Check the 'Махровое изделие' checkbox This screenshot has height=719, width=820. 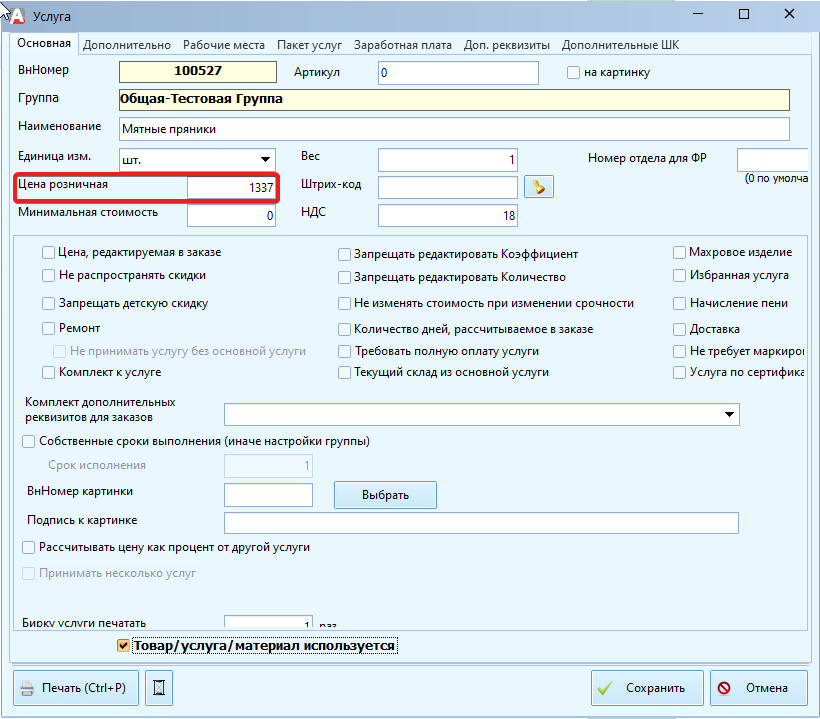pyautogui.click(x=679, y=253)
